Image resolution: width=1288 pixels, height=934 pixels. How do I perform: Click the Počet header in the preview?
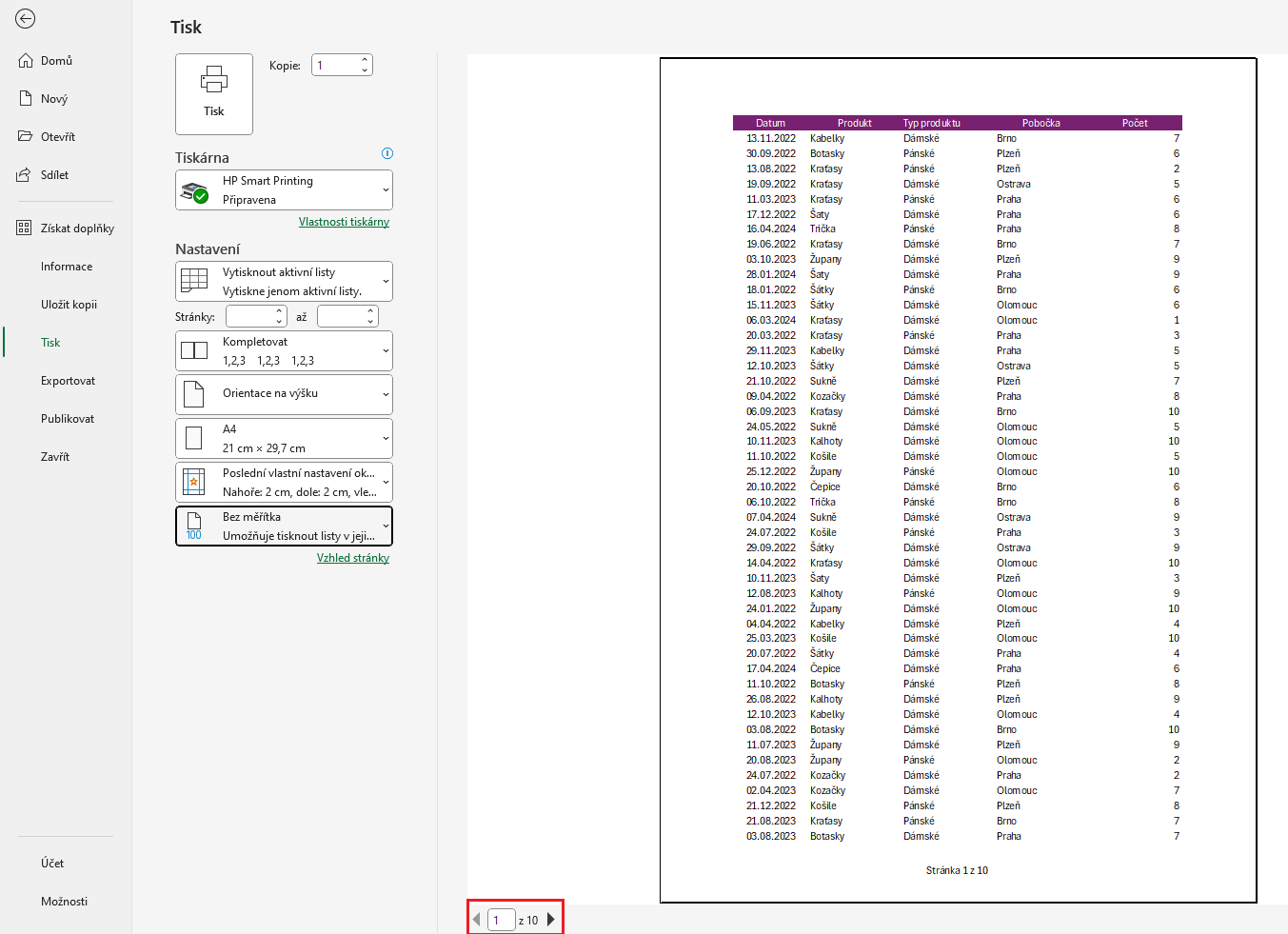coord(1135,123)
